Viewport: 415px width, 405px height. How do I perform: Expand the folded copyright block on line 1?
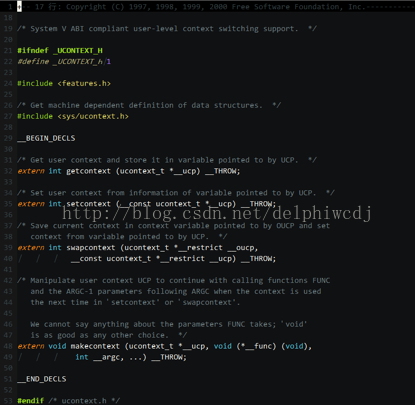click(x=19, y=7)
